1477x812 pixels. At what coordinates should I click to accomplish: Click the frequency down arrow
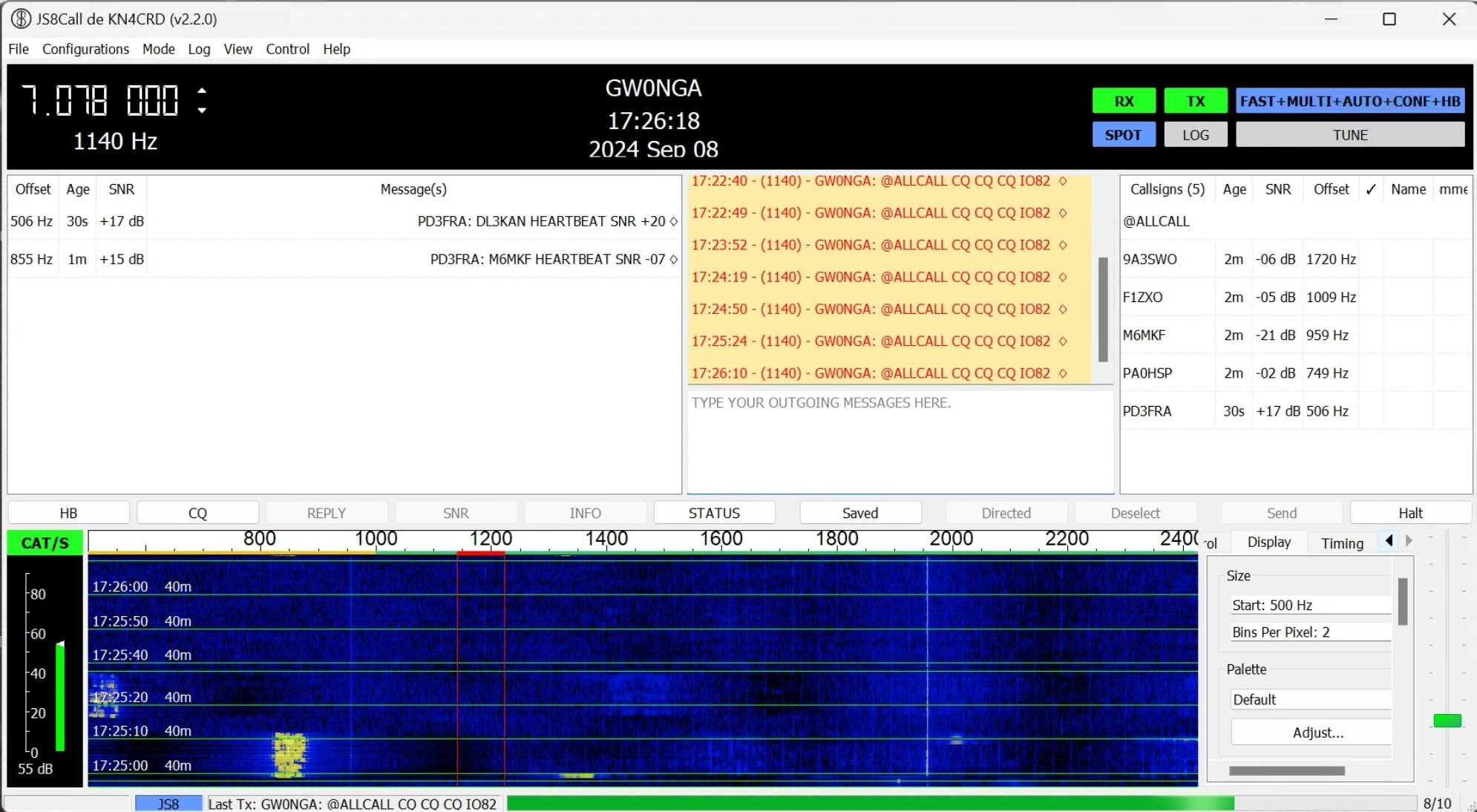pyautogui.click(x=202, y=110)
